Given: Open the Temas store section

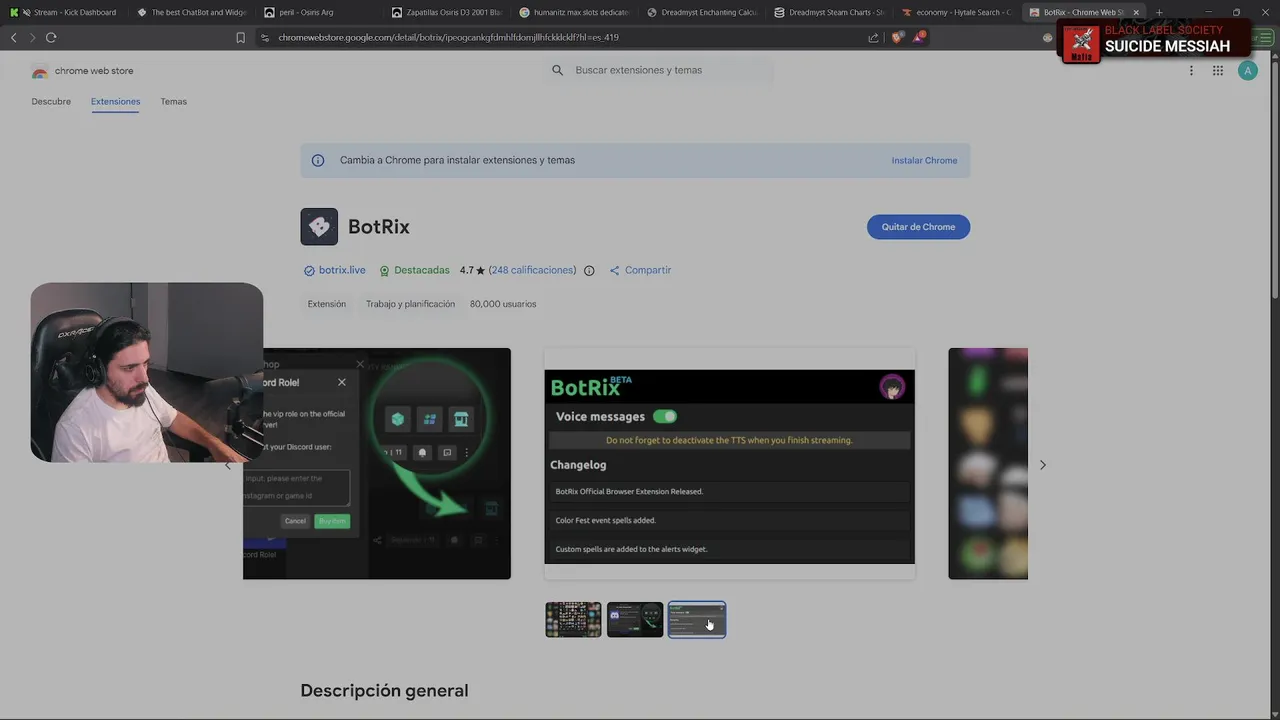Looking at the screenshot, I should point(174,102).
